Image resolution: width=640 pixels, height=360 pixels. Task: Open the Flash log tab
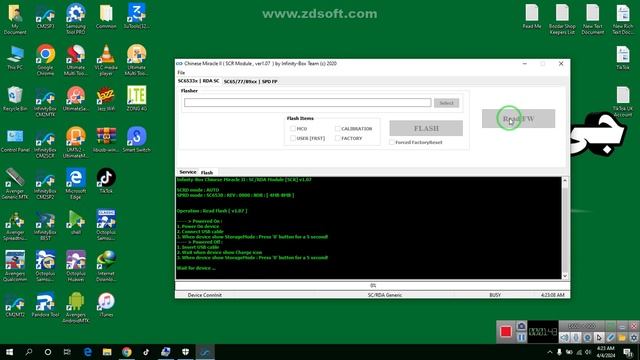pyautogui.click(x=207, y=173)
